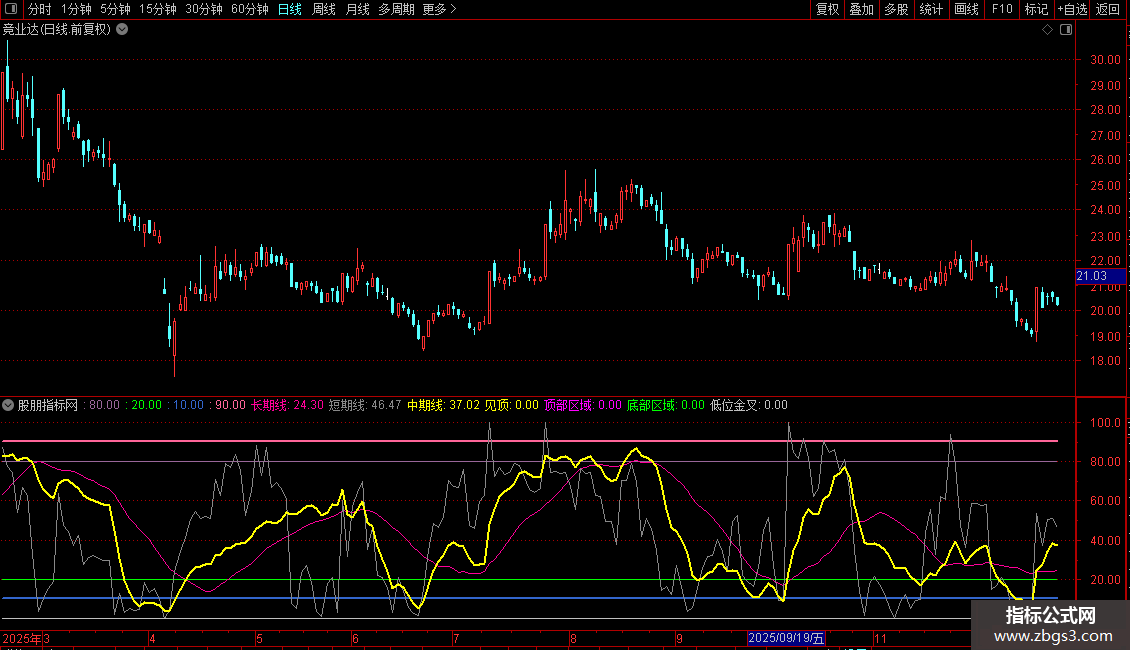Expand the 更多 period options
Viewport: 1130px width, 650px height.
(x=439, y=10)
